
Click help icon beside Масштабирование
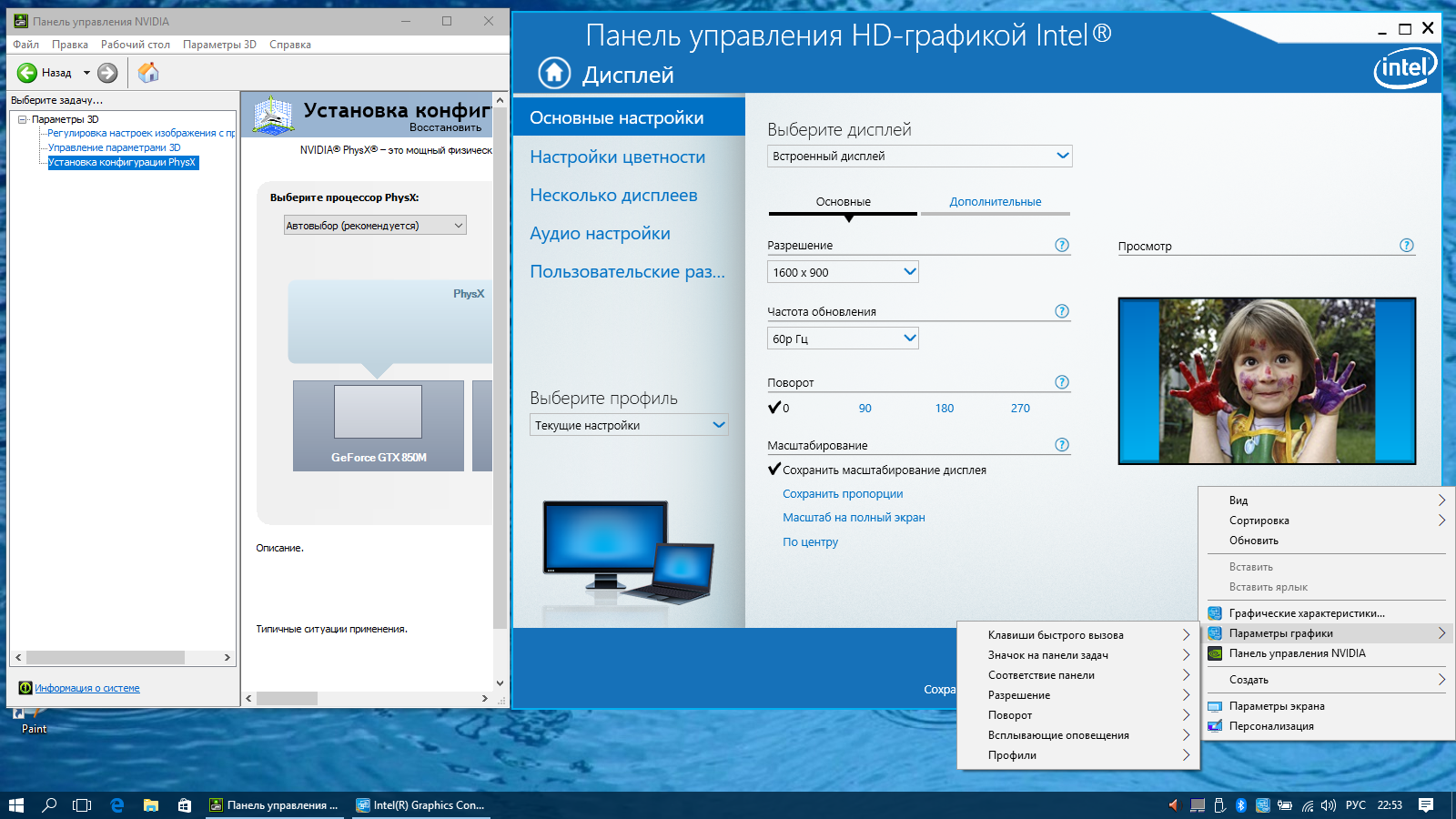[x=1062, y=445]
